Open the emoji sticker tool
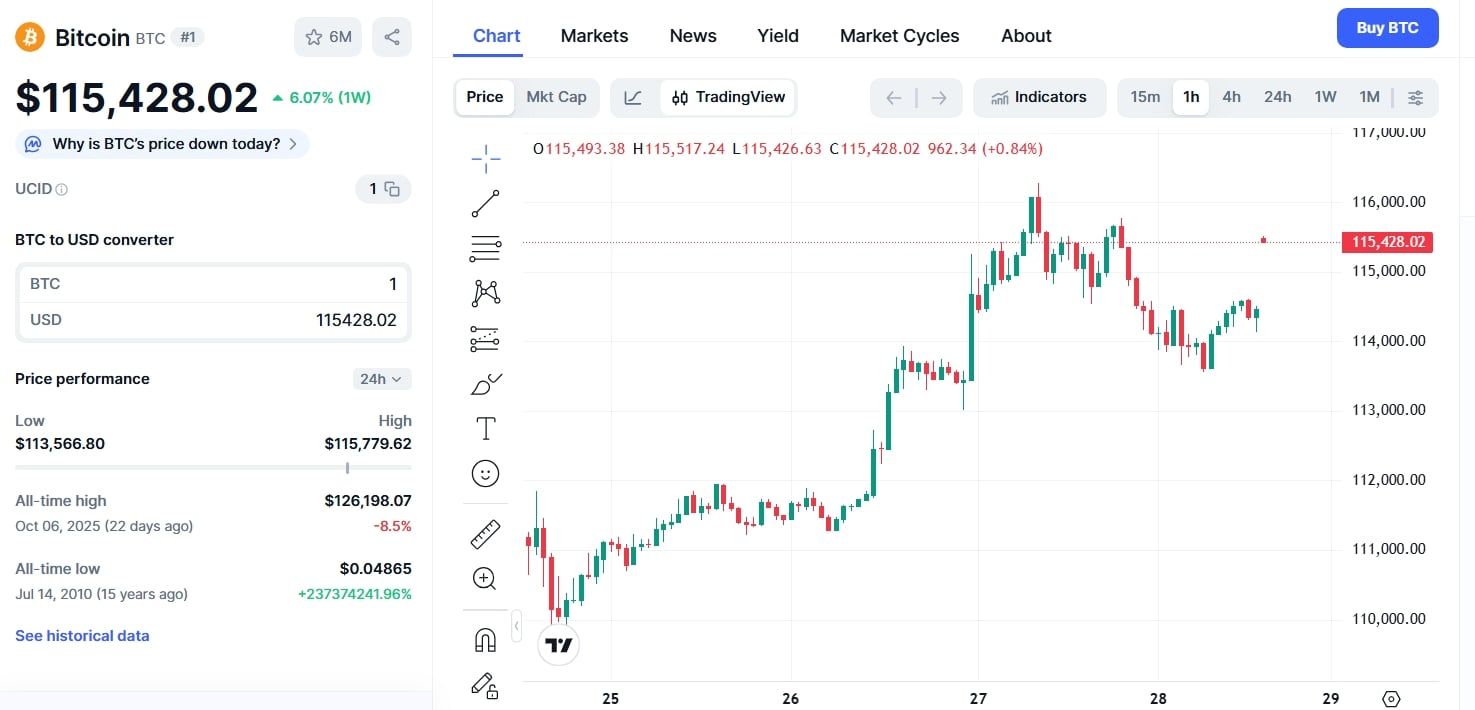This screenshot has height=710, width=1475. 485,473
